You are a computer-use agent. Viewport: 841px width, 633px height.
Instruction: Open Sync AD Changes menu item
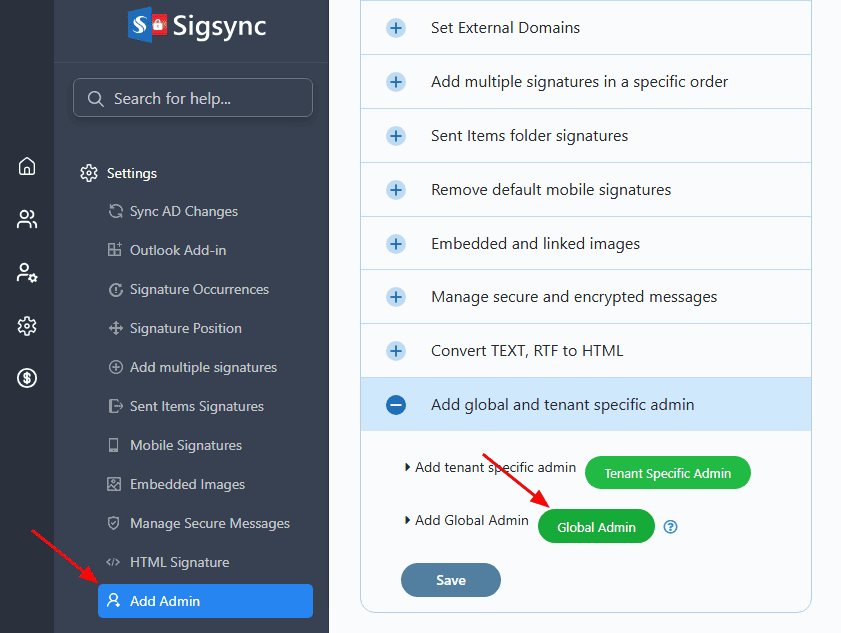tap(183, 212)
